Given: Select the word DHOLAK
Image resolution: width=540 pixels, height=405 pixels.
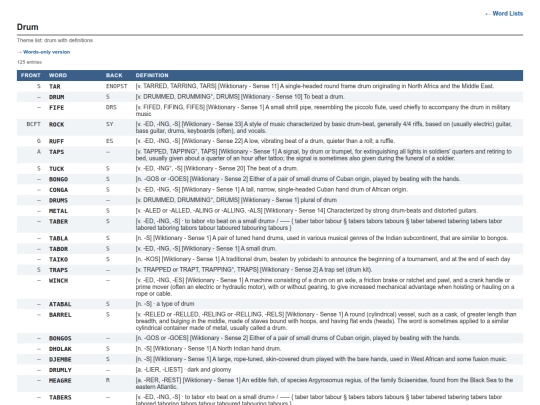Looking at the screenshot, I should [x=60, y=349].
